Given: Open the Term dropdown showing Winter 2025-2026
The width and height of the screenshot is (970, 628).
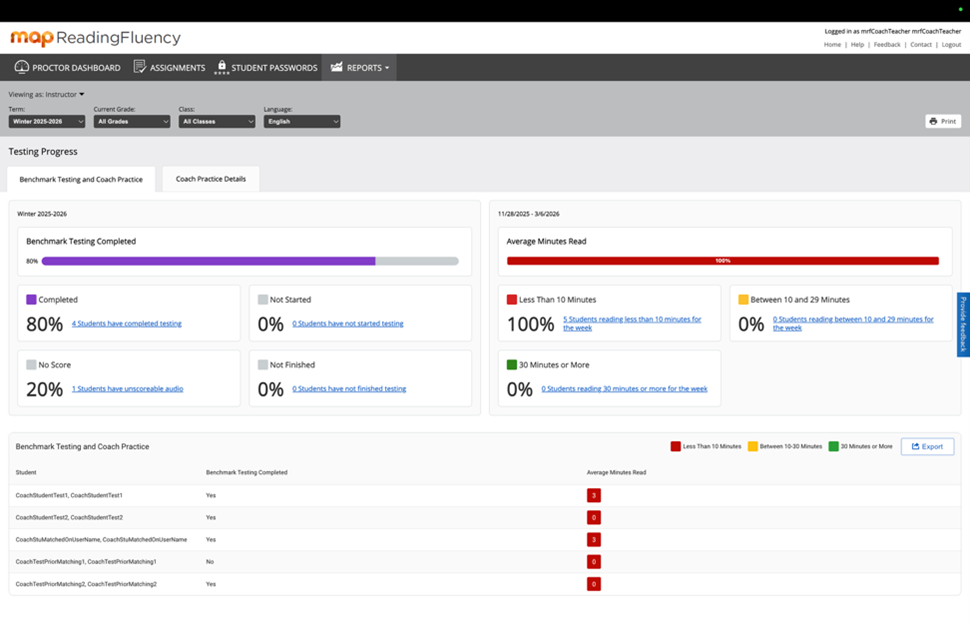Looking at the screenshot, I should [47, 121].
